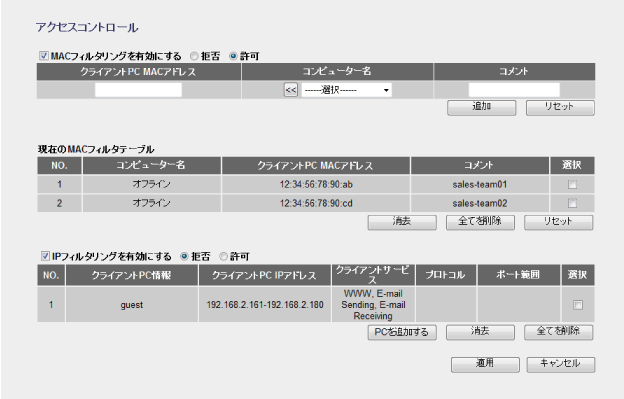Click 全てを削除 button under MAC filter table
This screenshot has height=399, width=624.
(x=480, y=222)
